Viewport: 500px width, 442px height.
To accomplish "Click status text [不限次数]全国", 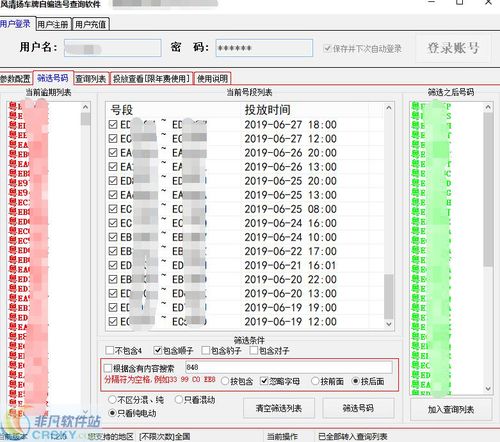I will coord(165,436).
